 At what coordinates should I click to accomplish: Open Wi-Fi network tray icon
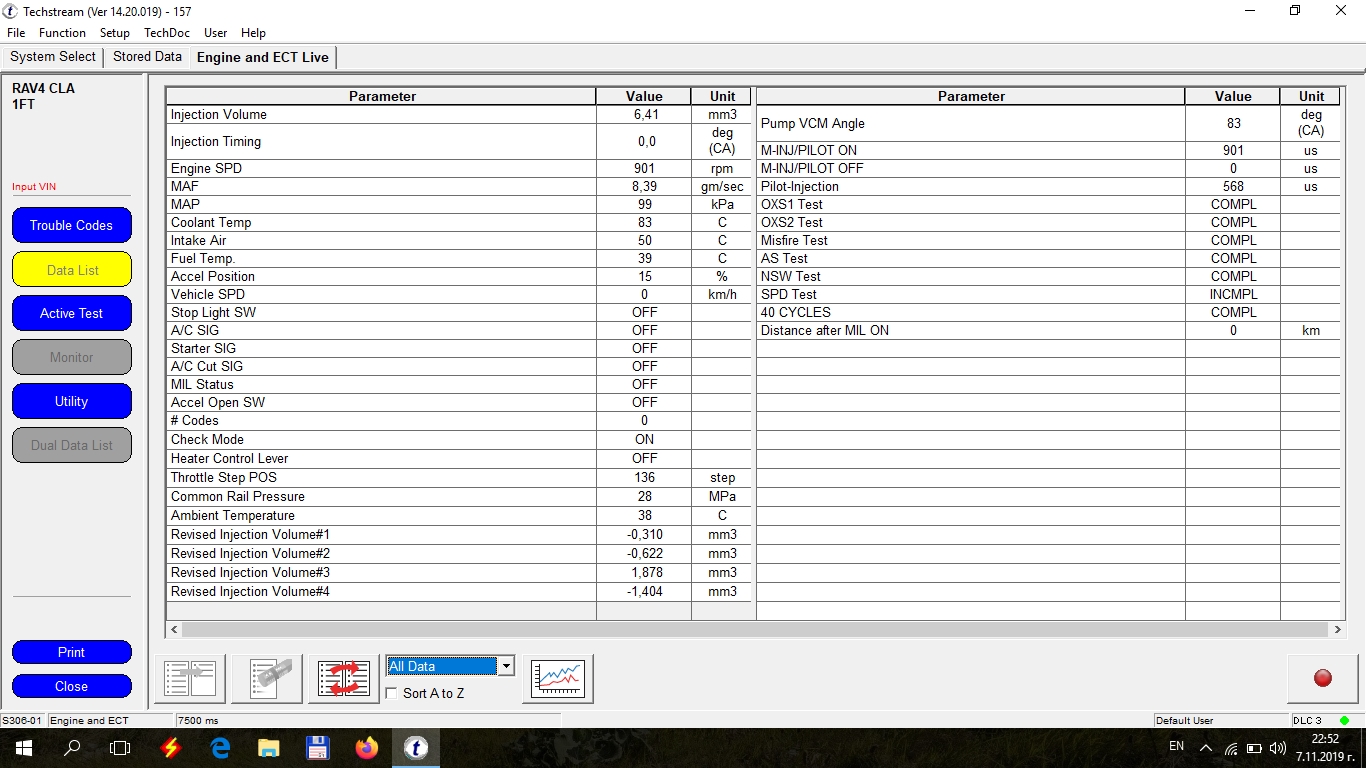(1231, 748)
